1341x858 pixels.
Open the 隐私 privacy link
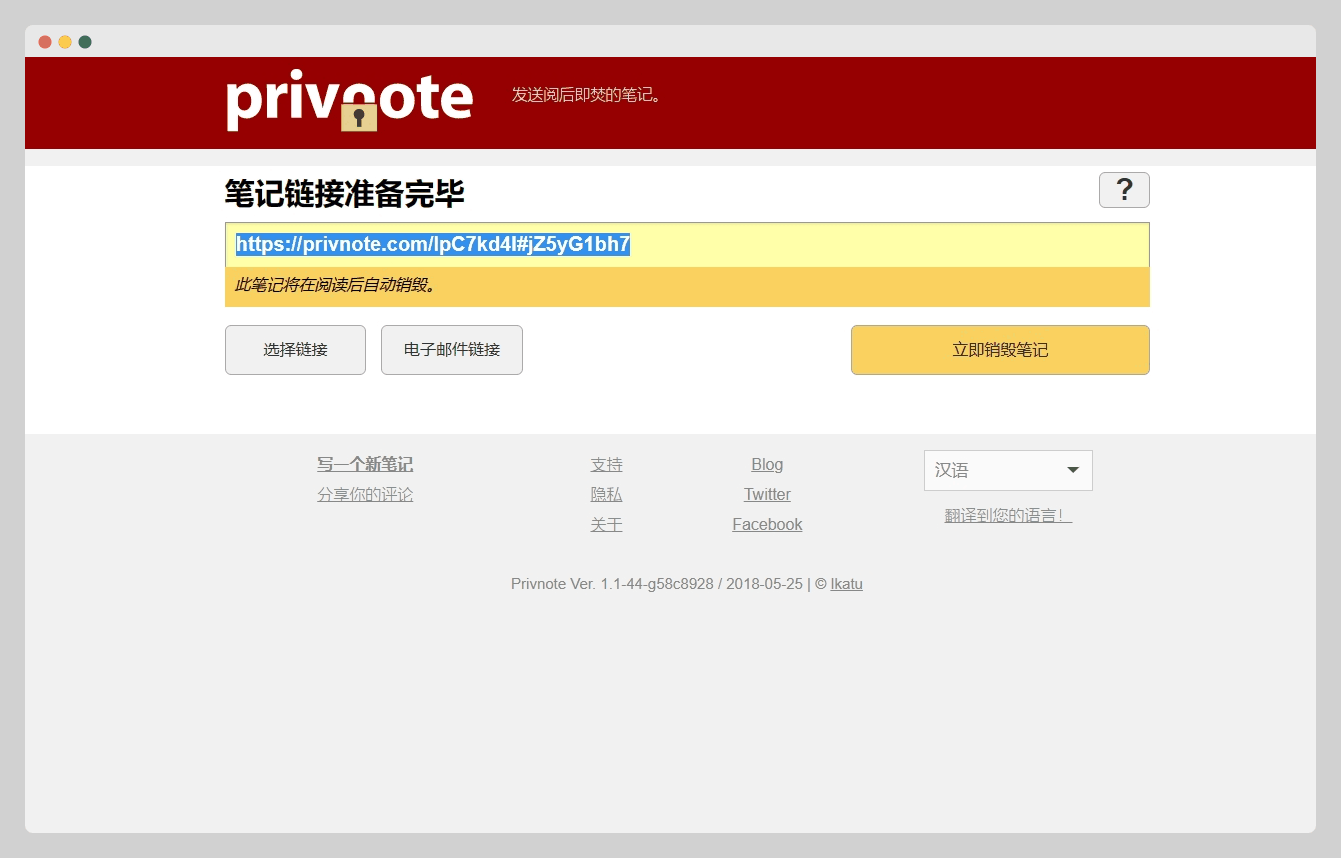click(x=606, y=495)
